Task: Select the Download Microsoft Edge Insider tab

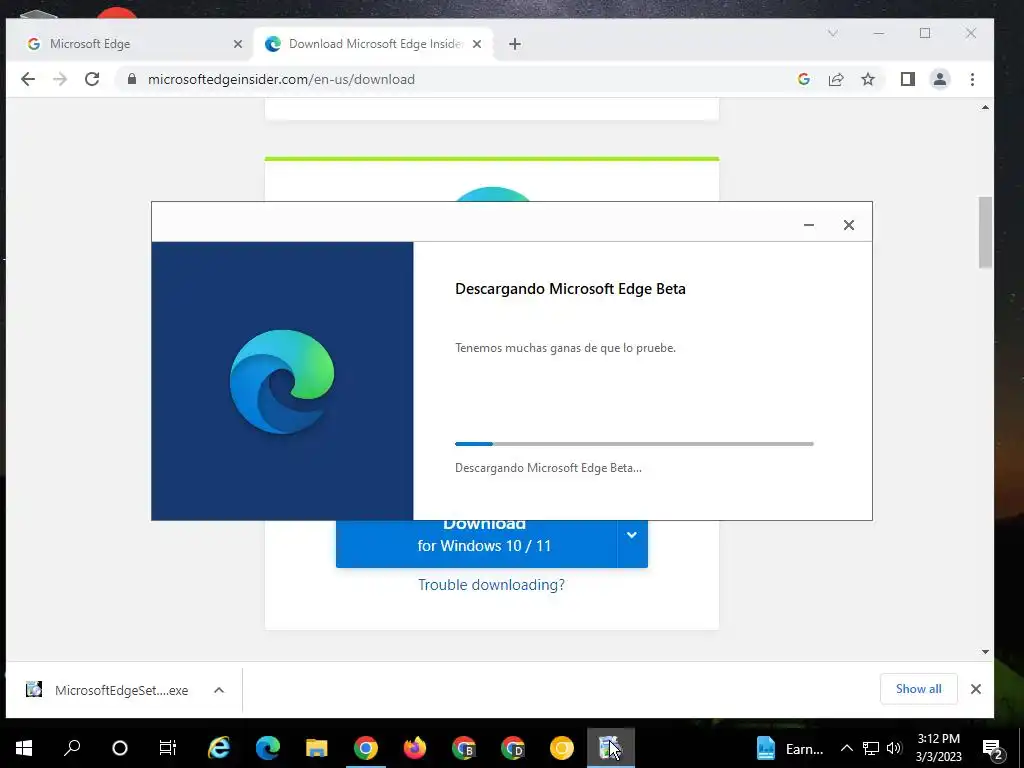Action: 372,44
